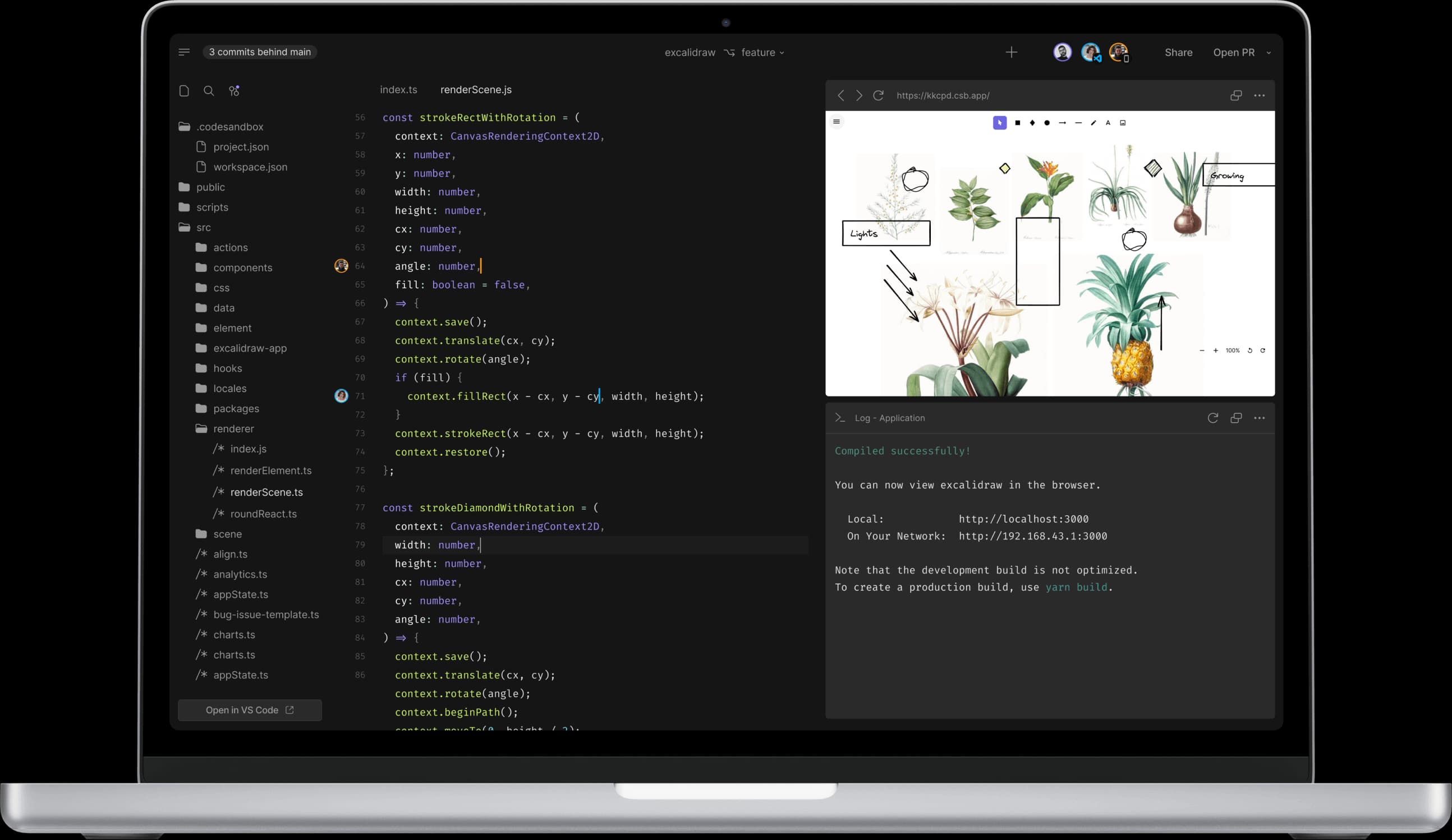Screen dimensions: 1452x840
Task: Select the Excalidraw arrow tool
Action: tap(1063, 123)
